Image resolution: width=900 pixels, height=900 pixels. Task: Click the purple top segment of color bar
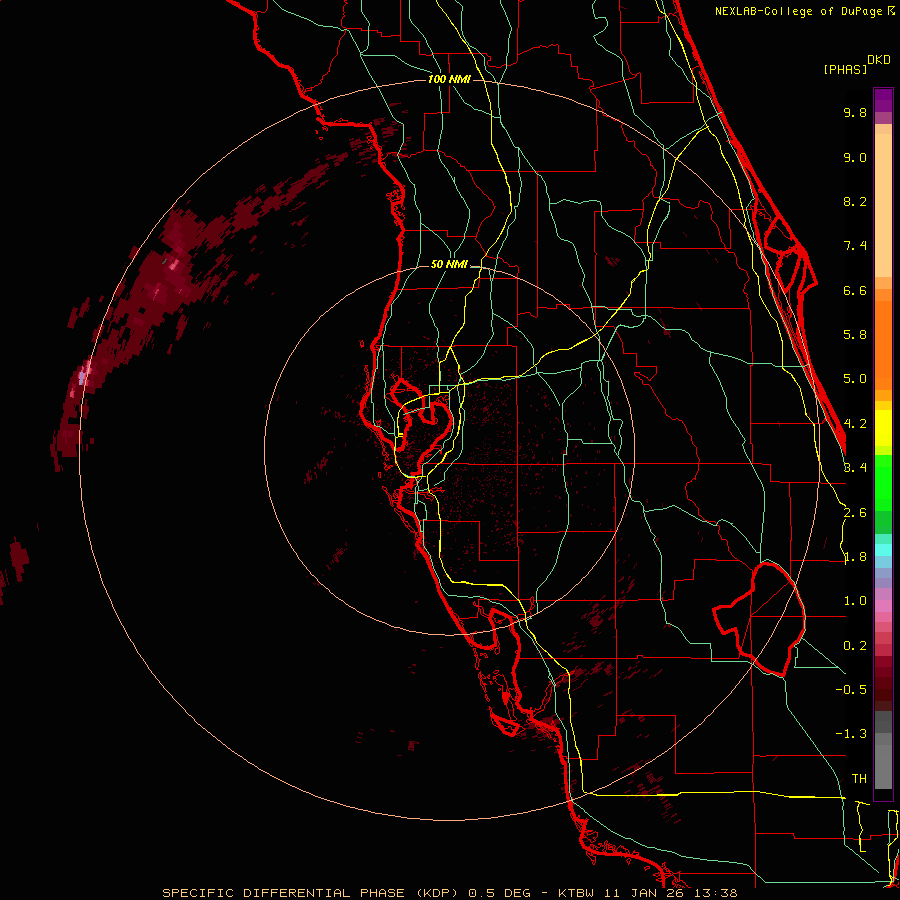click(883, 100)
